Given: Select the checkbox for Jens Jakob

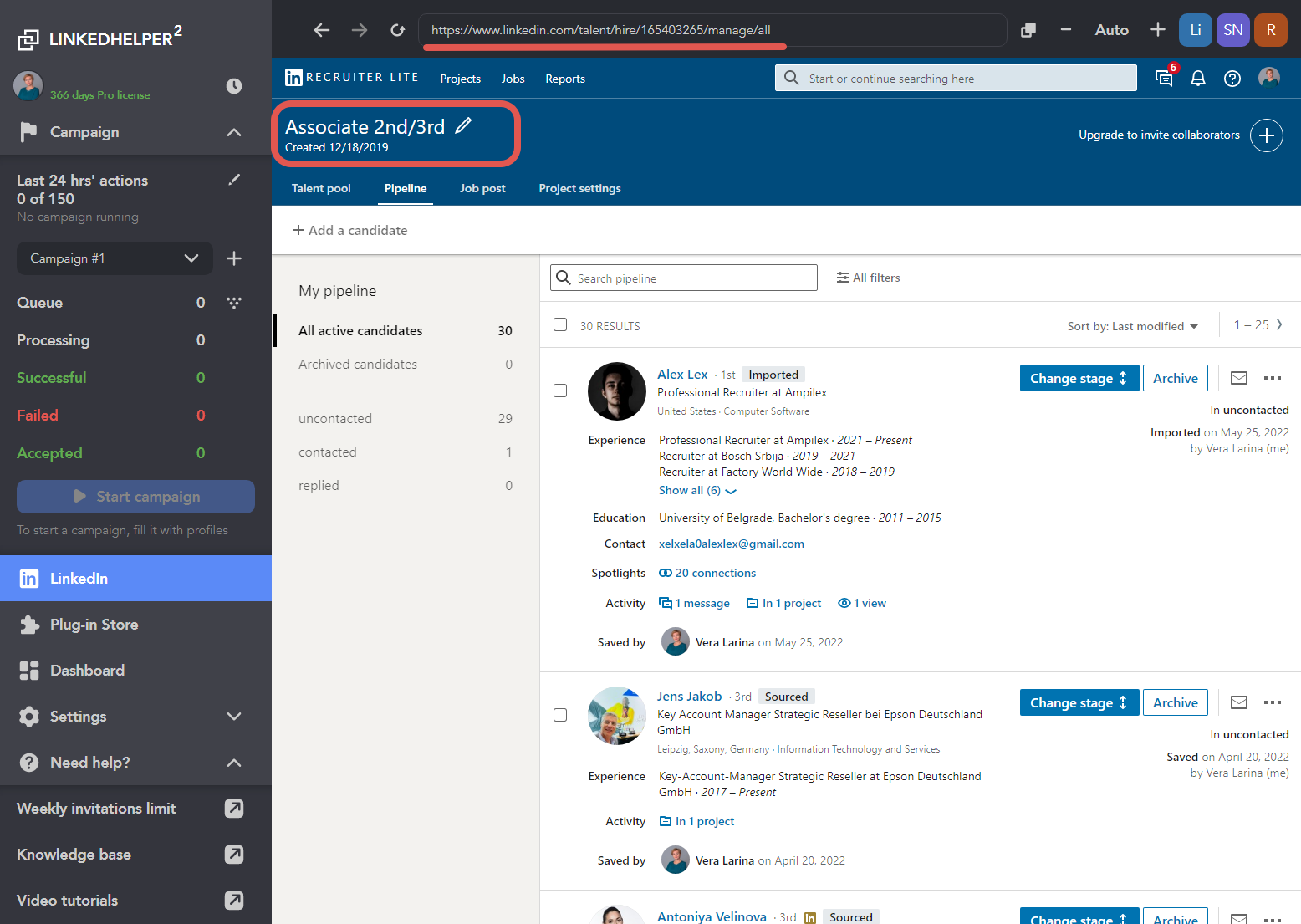Looking at the screenshot, I should pos(560,715).
